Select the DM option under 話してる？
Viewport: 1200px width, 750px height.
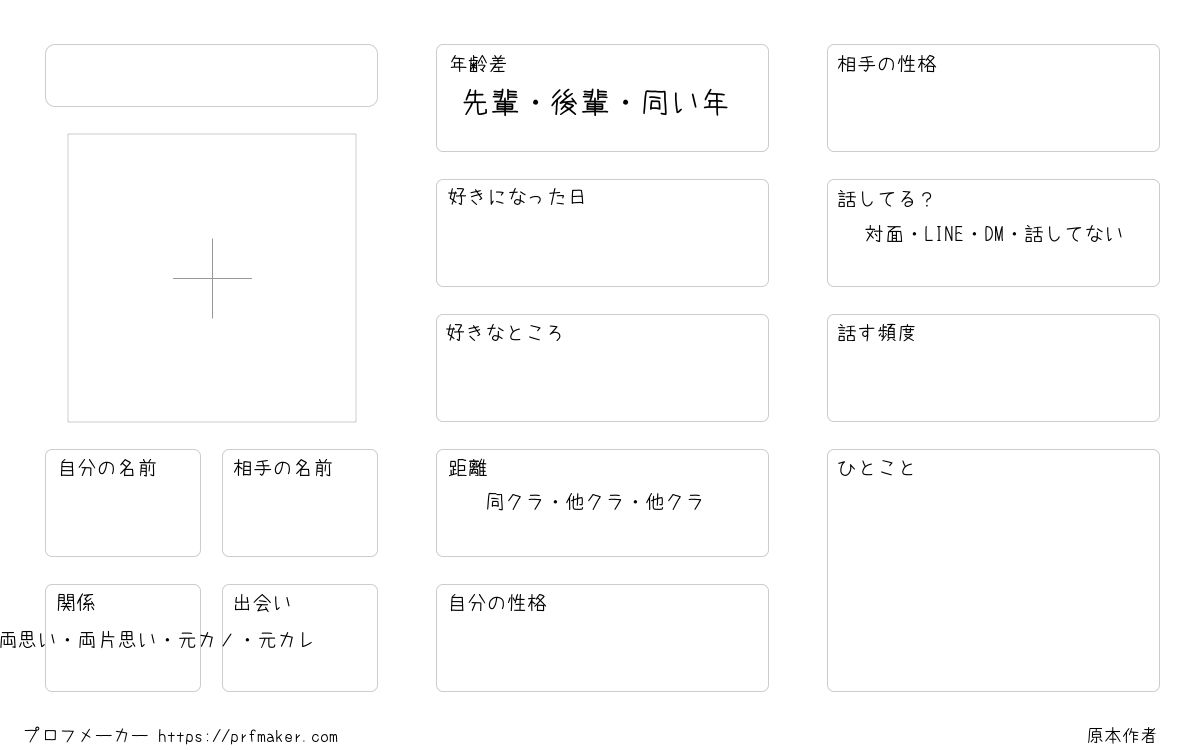coord(994,234)
